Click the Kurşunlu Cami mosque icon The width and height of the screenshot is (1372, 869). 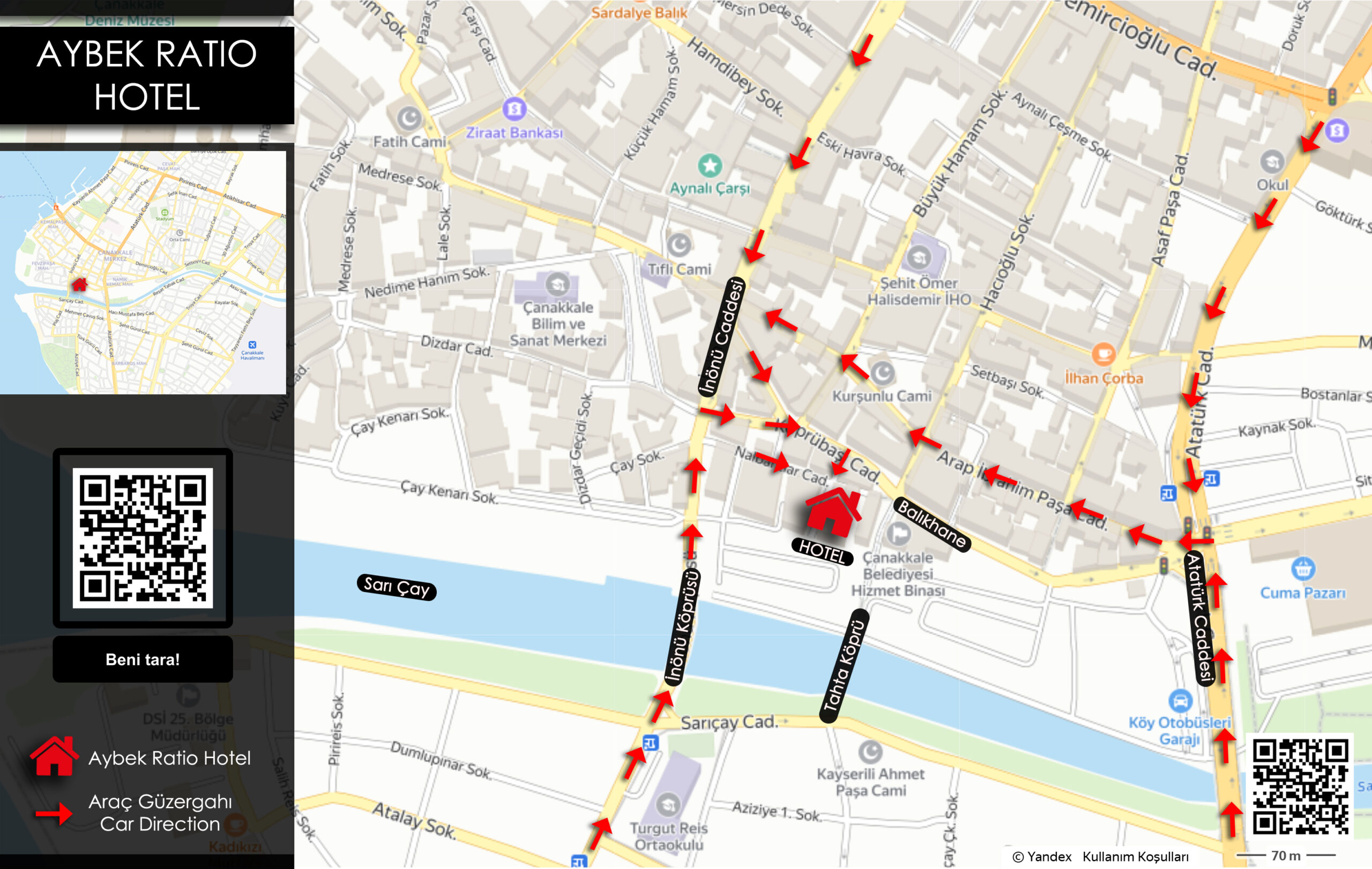click(x=883, y=373)
